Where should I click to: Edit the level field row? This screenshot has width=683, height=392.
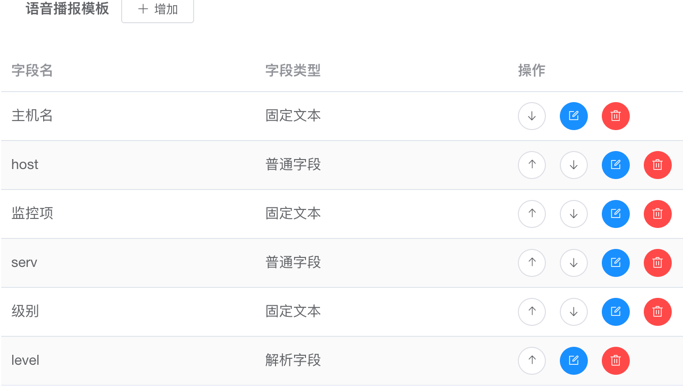pyautogui.click(x=574, y=361)
